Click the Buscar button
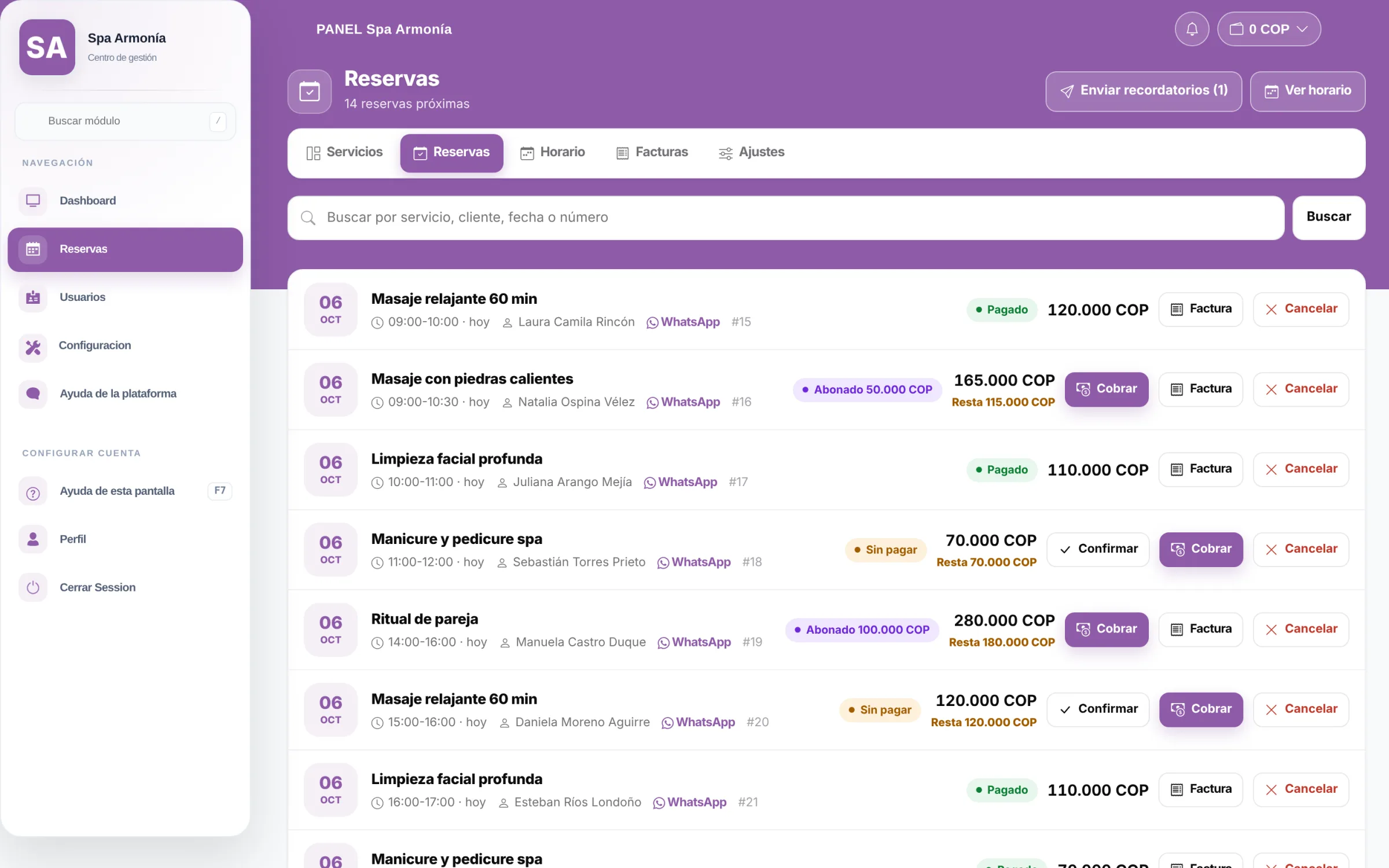This screenshot has height=868, width=1389. click(1329, 217)
